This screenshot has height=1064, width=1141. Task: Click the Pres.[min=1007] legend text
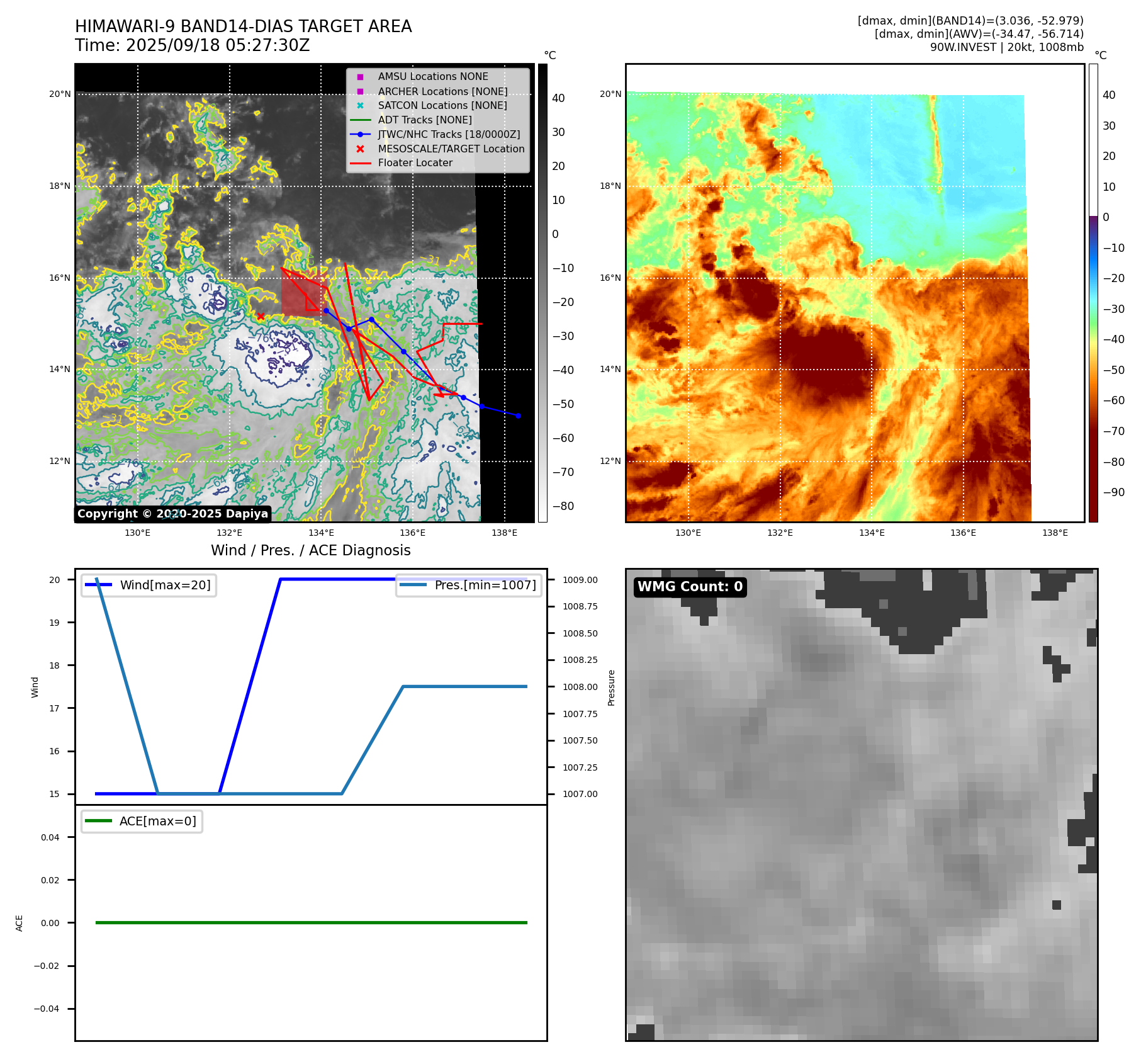[x=485, y=585]
